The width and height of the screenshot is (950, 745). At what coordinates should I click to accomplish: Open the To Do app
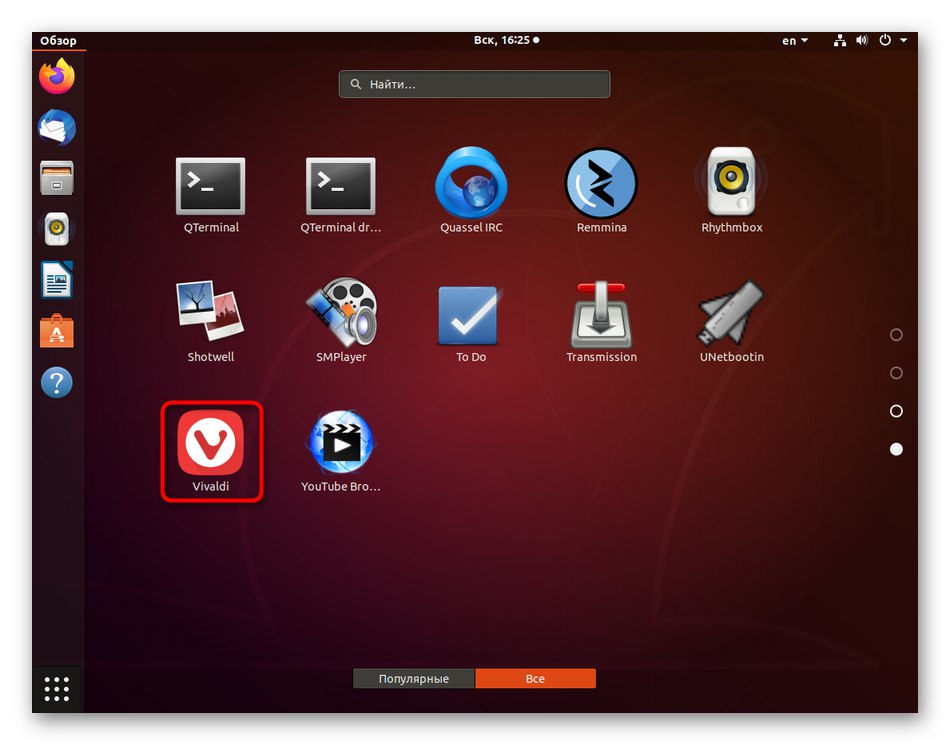coord(471,323)
